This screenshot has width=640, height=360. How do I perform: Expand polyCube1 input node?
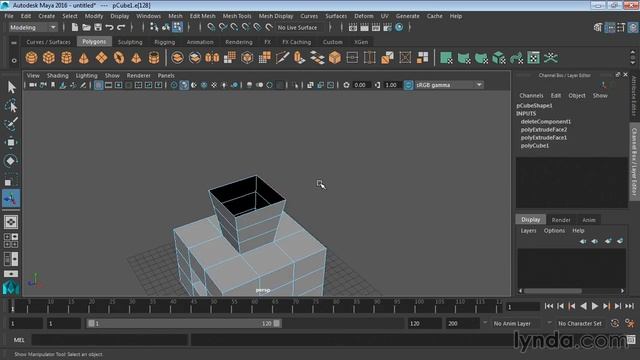[535, 145]
